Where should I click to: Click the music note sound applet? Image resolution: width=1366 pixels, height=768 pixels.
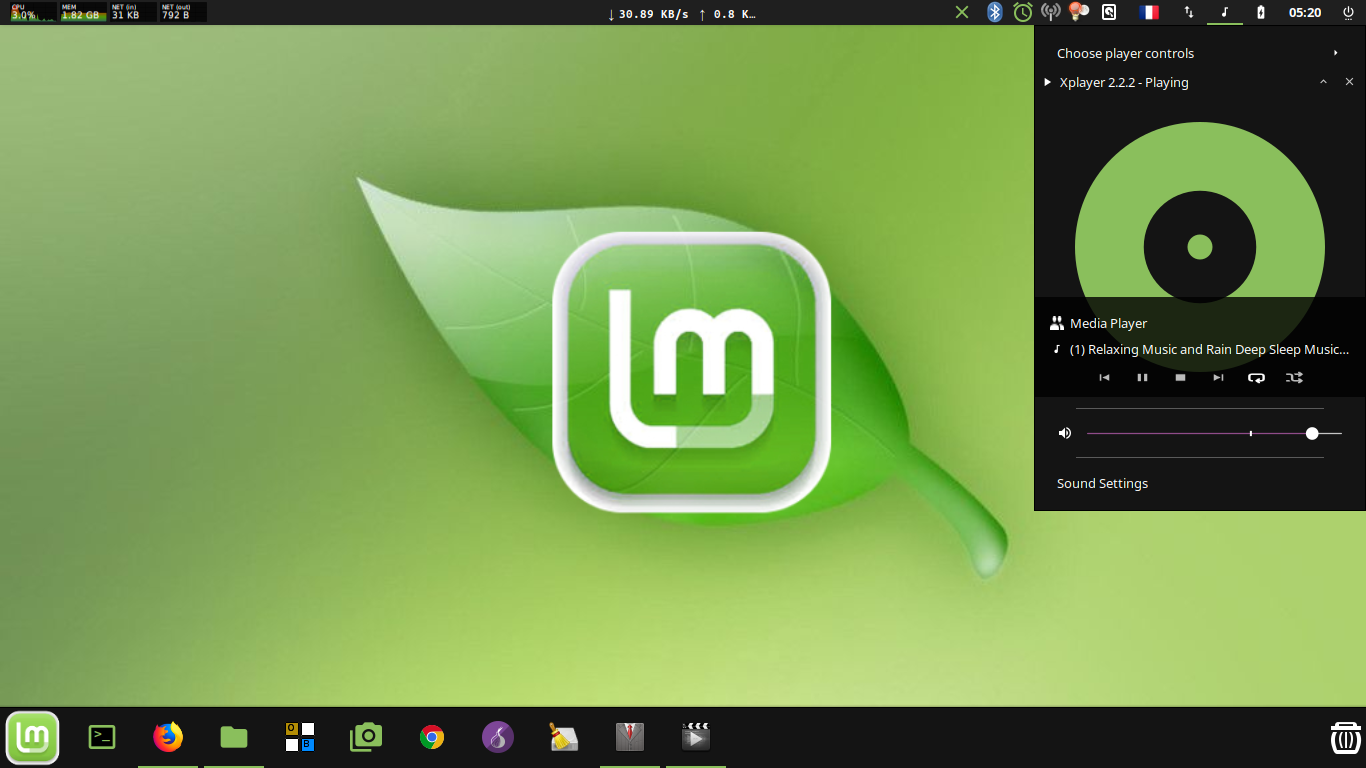pyautogui.click(x=1225, y=12)
